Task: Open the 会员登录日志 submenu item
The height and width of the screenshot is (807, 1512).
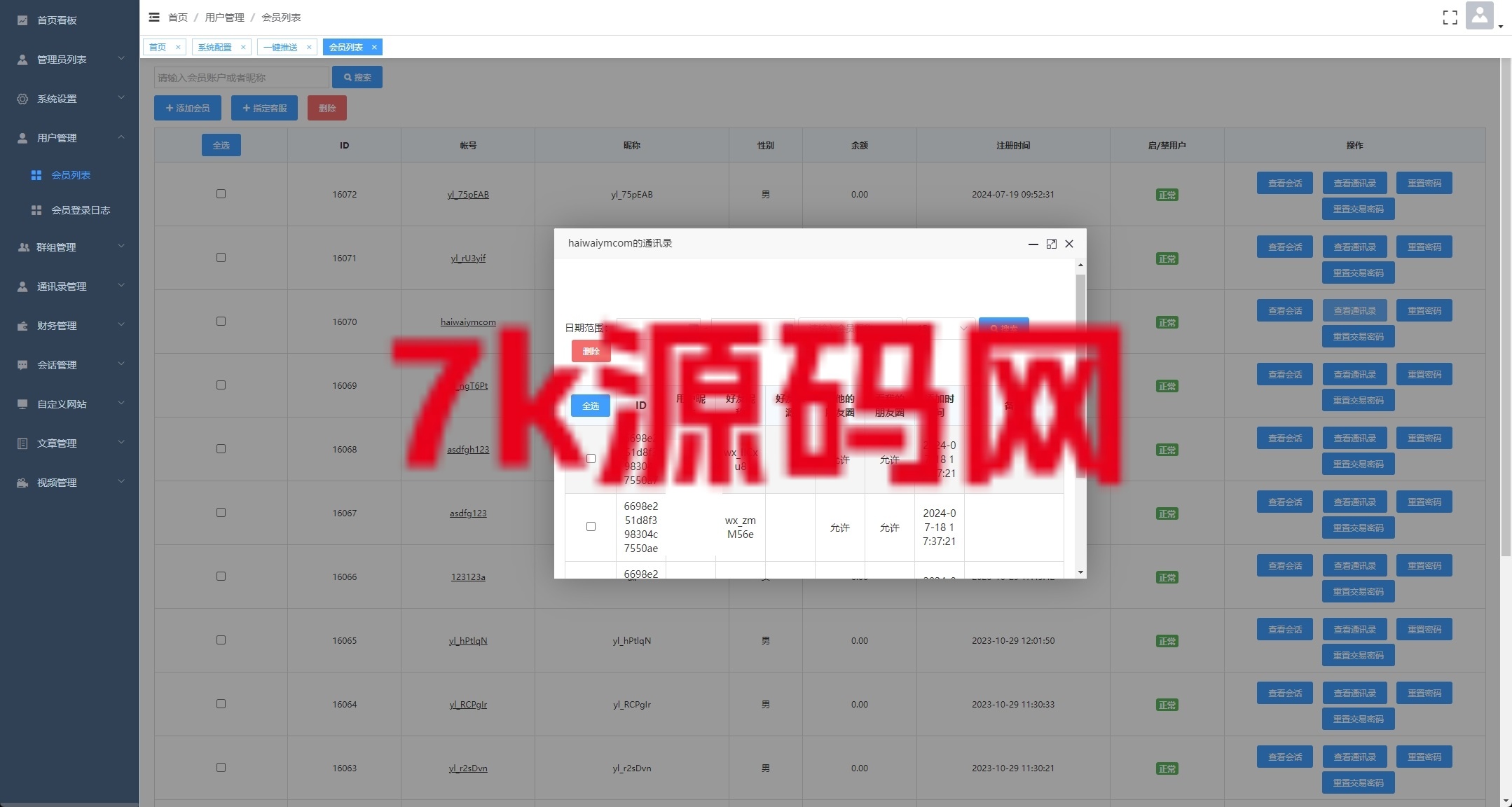Action: 70,210
